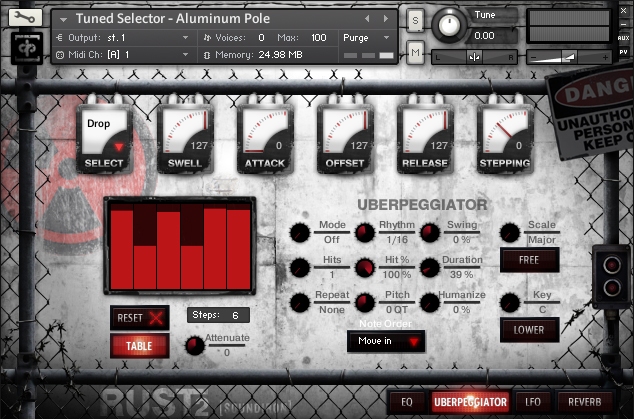
Task: Click the Max voices value 100
Action: click(x=318, y=38)
